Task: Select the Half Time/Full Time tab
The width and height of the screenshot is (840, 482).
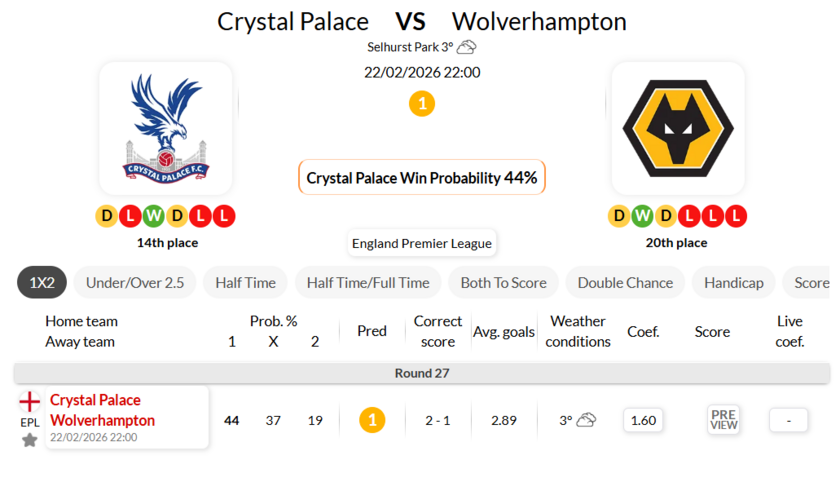Action: [368, 283]
